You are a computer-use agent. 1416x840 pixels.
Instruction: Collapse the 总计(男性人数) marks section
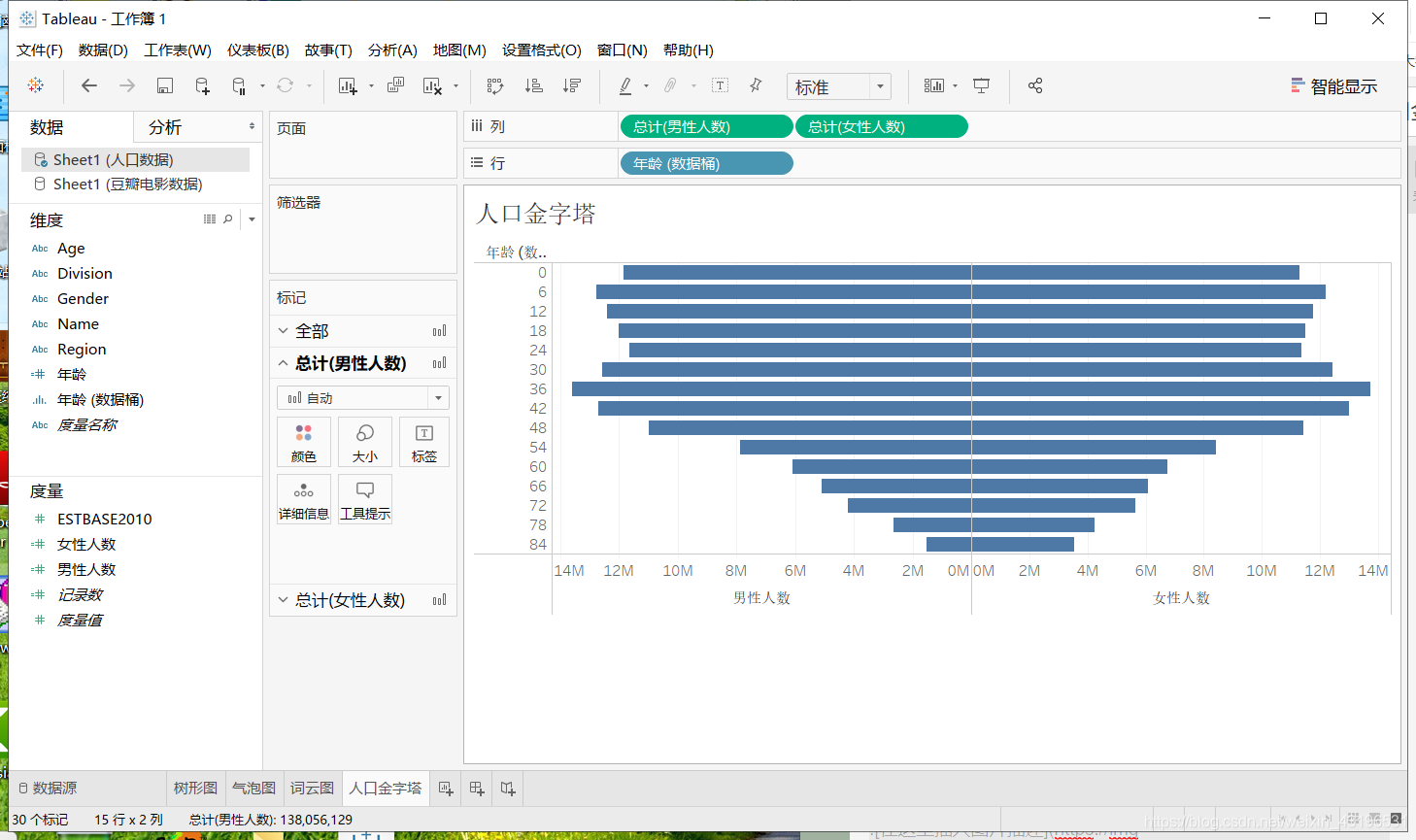tap(283, 363)
